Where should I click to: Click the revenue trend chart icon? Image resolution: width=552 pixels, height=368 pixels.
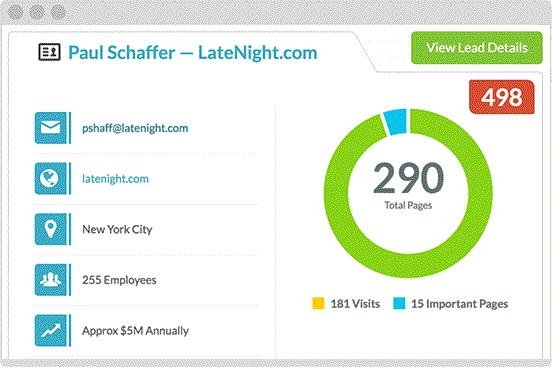coord(51,331)
